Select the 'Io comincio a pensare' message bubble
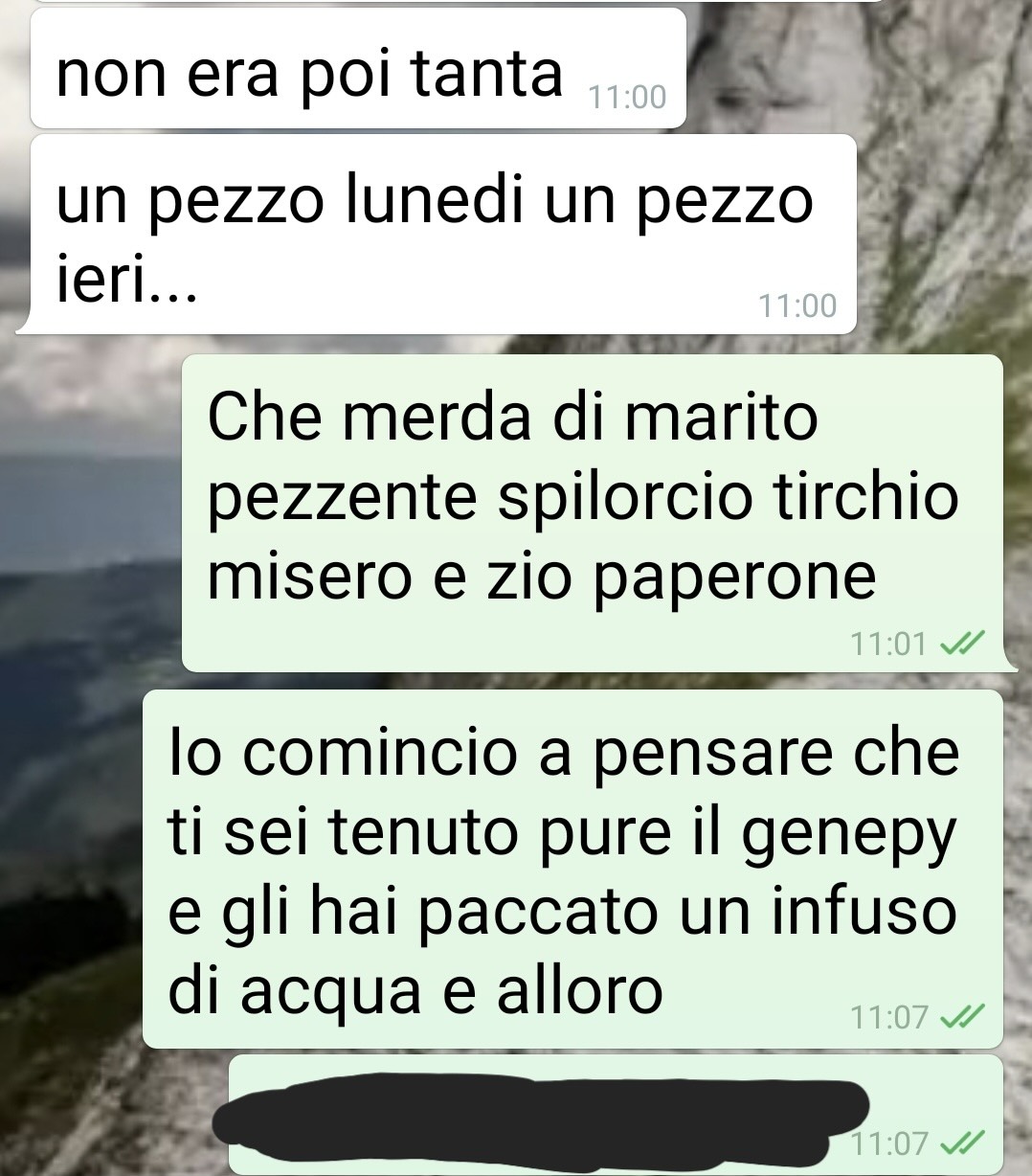The image size is (1032, 1176). [572, 869]
